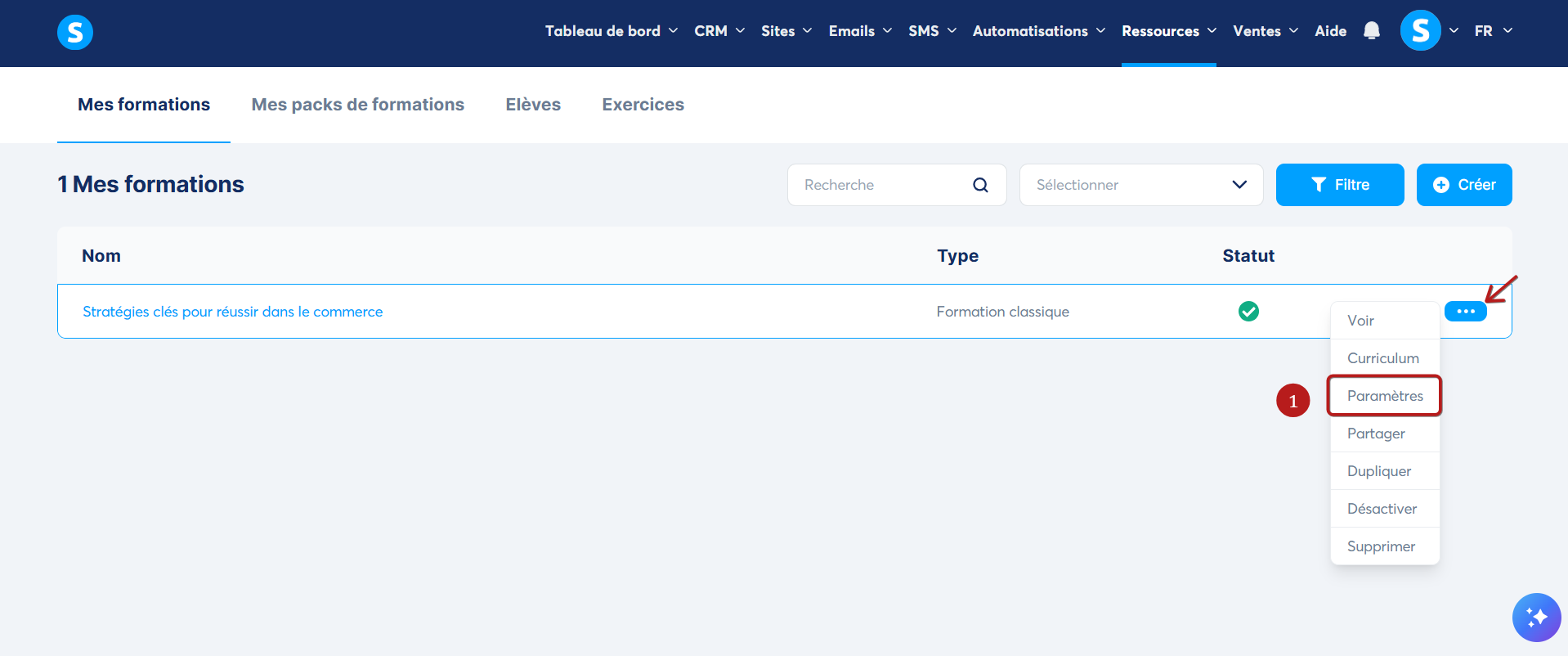Select Dupliquer from the actions menu
This screenshot has width=1568, height=656.
pos(1385,471)
